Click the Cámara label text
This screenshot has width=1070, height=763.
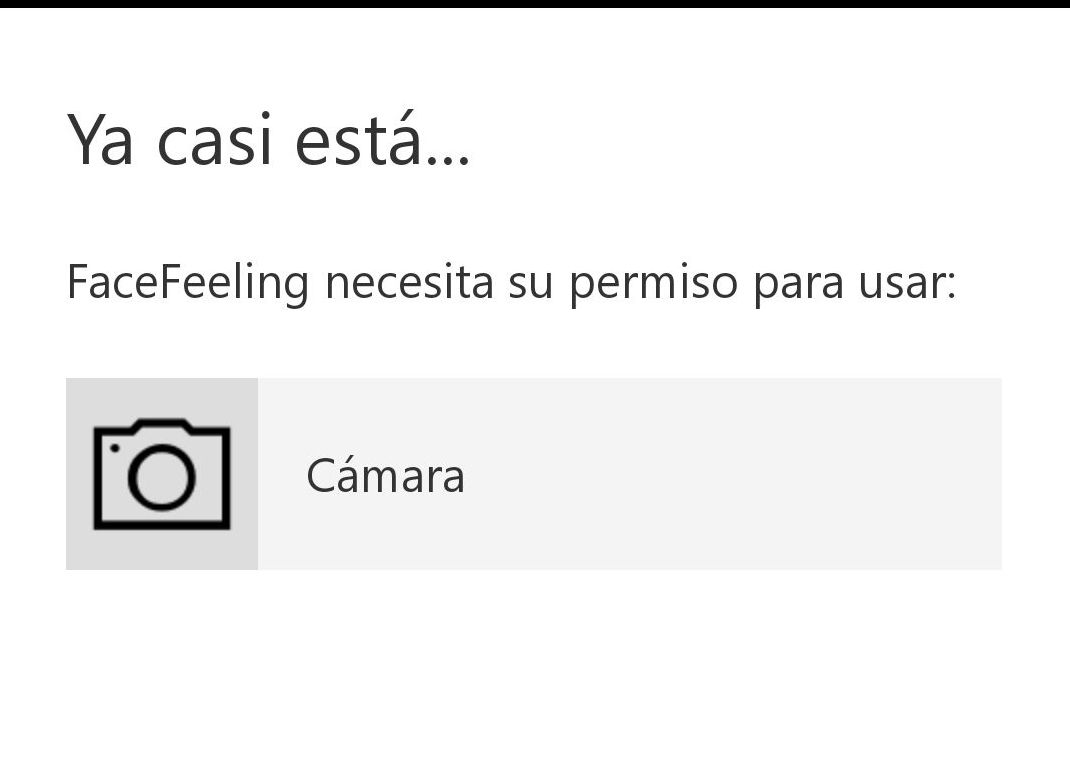(385, 477)
